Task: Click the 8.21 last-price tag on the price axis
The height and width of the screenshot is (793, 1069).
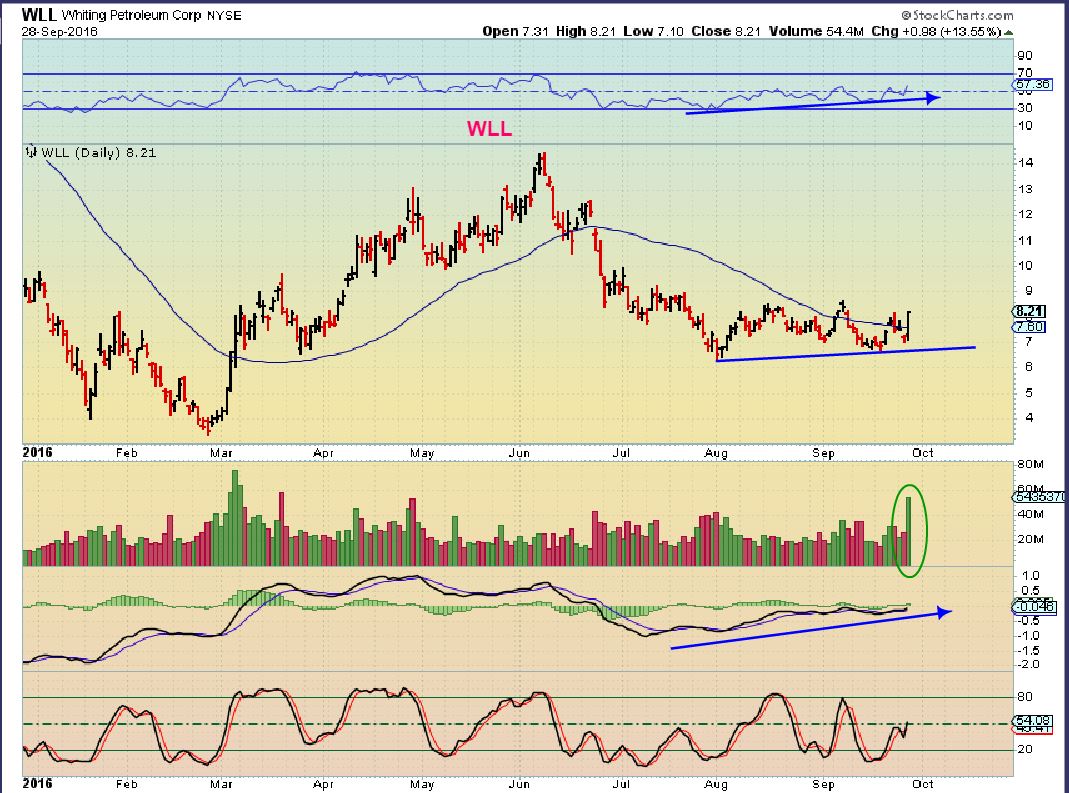Action: point(1029,312)
